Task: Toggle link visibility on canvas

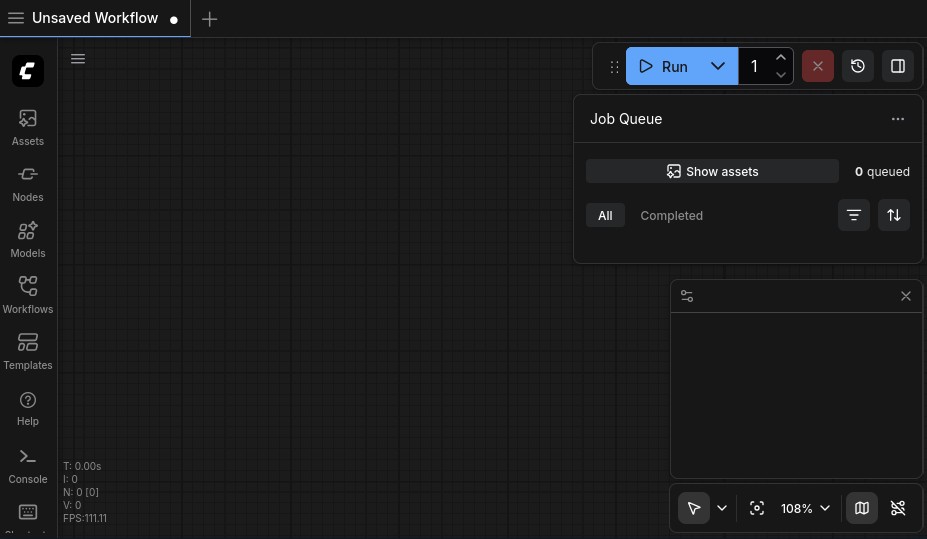Action: pyautogui.click(x=898, y=508)
